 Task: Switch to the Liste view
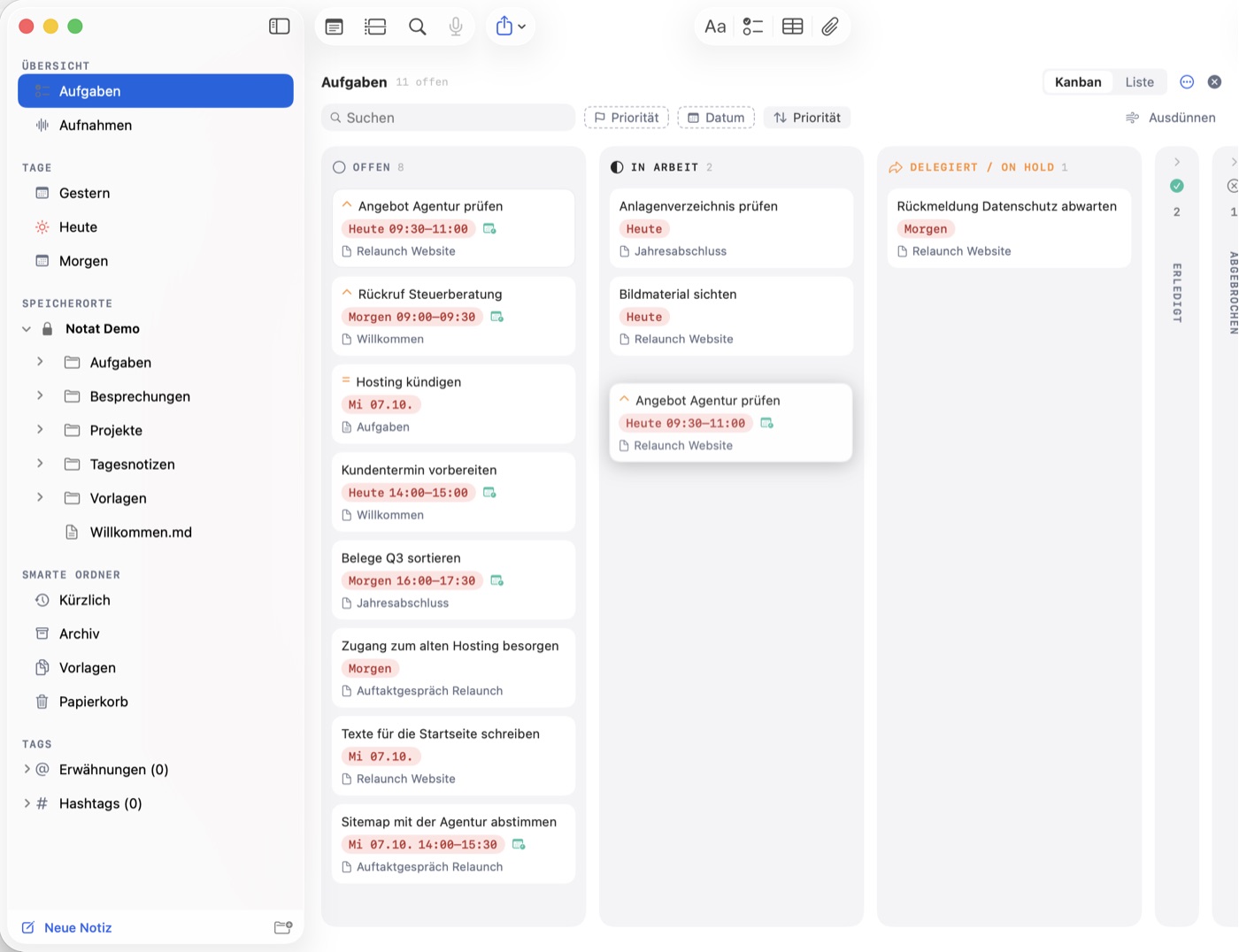pos(1140,82)
